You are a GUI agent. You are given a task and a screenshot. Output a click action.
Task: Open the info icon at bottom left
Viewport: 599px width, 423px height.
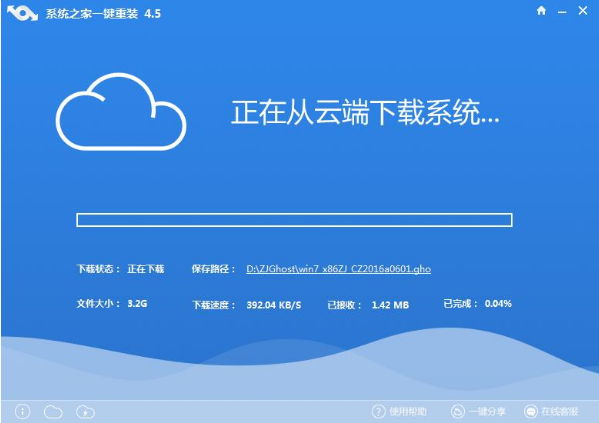pyautogui.click(x=23, y=412)
